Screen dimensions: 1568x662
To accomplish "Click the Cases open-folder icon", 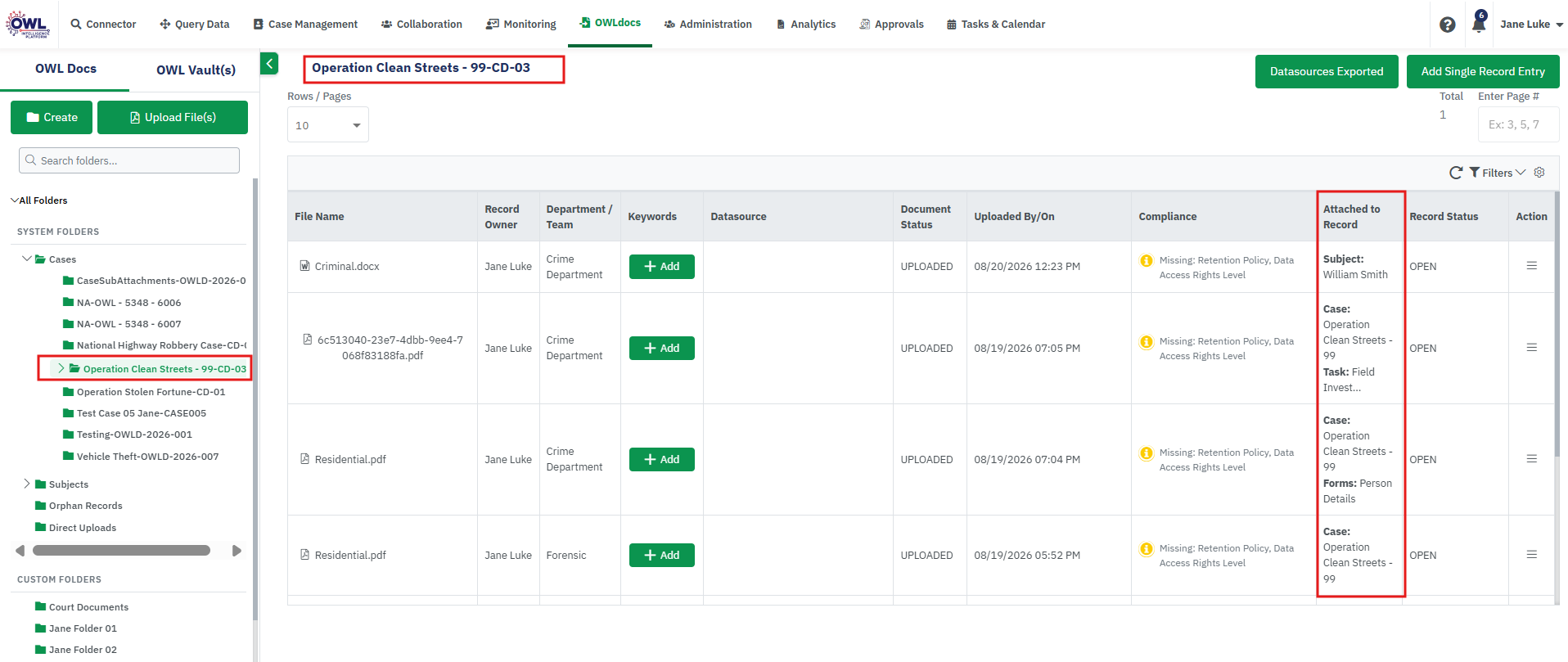I will point(40,259).
